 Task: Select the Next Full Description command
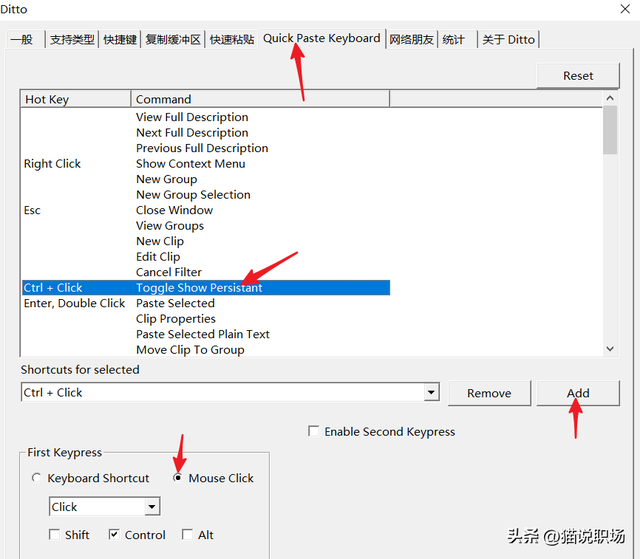coord(192,133)
